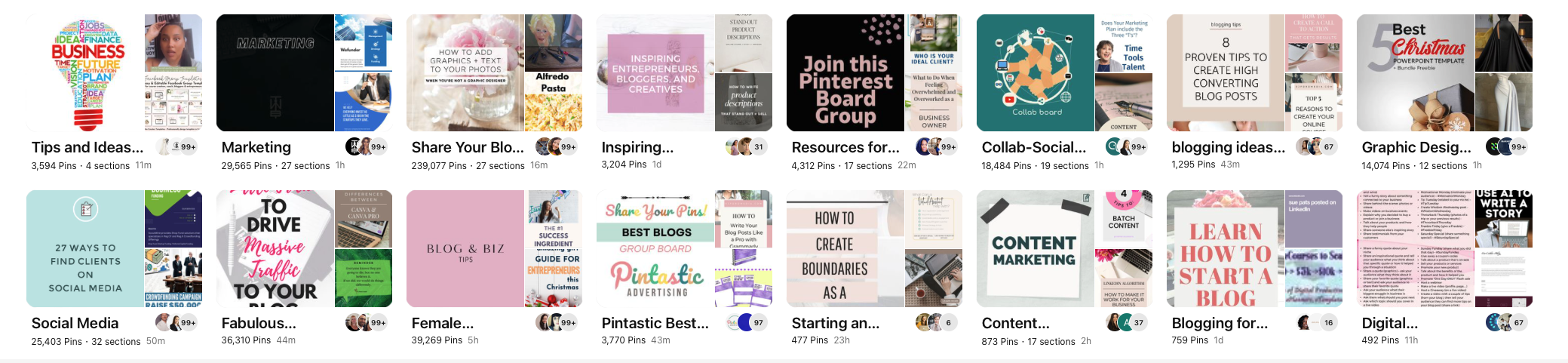Open the Join this Pinterest Board Group cover
The image size is (1568, 363).
coord(845,72)
